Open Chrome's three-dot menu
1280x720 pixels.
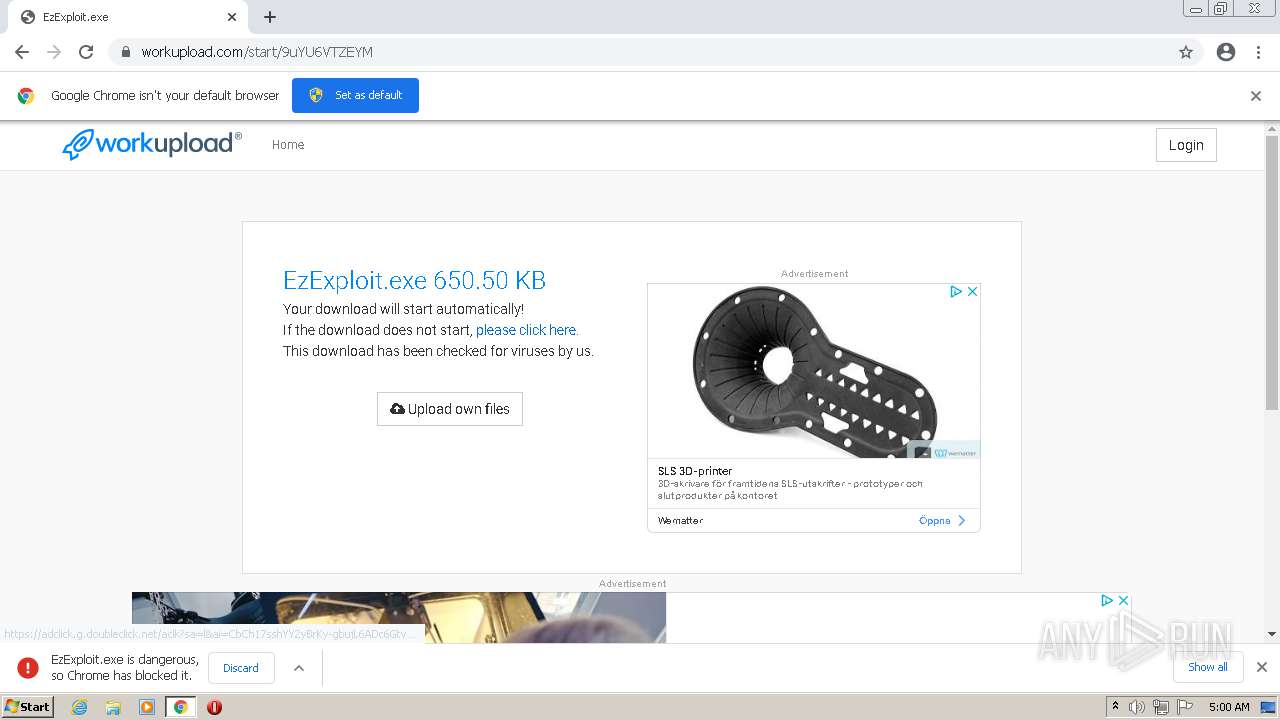coord(1258,52)
